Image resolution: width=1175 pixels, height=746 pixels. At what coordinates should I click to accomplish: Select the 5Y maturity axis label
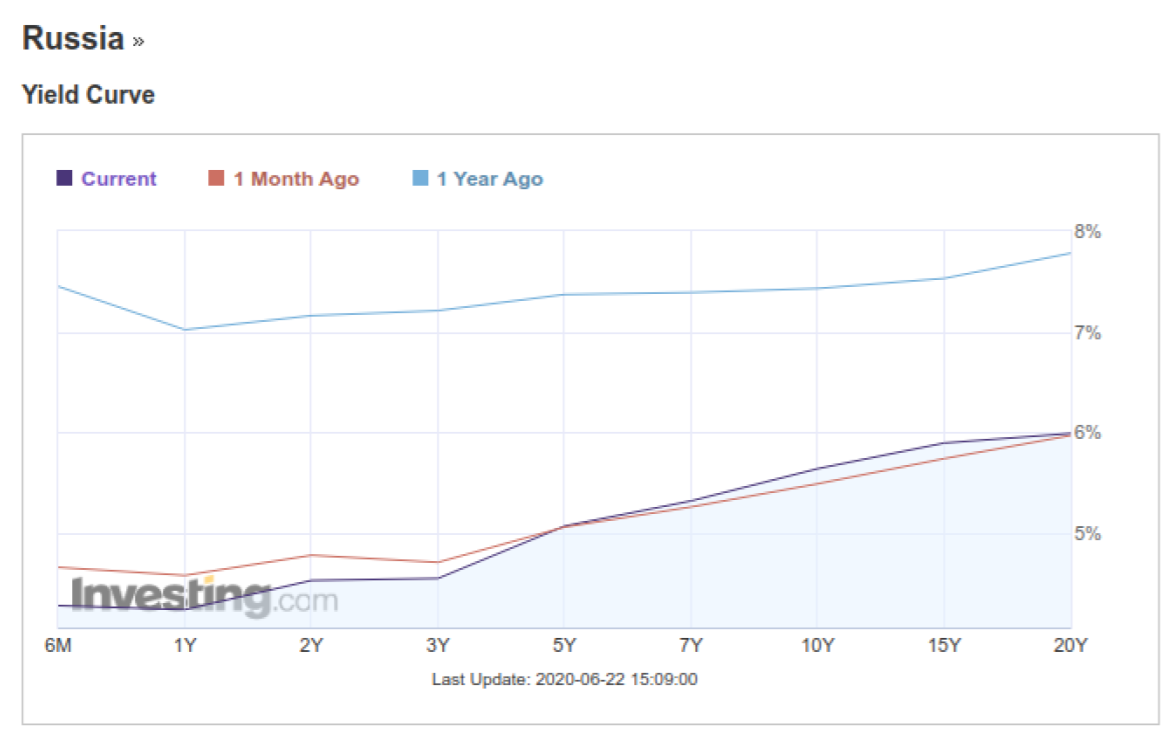click(564, 646)
